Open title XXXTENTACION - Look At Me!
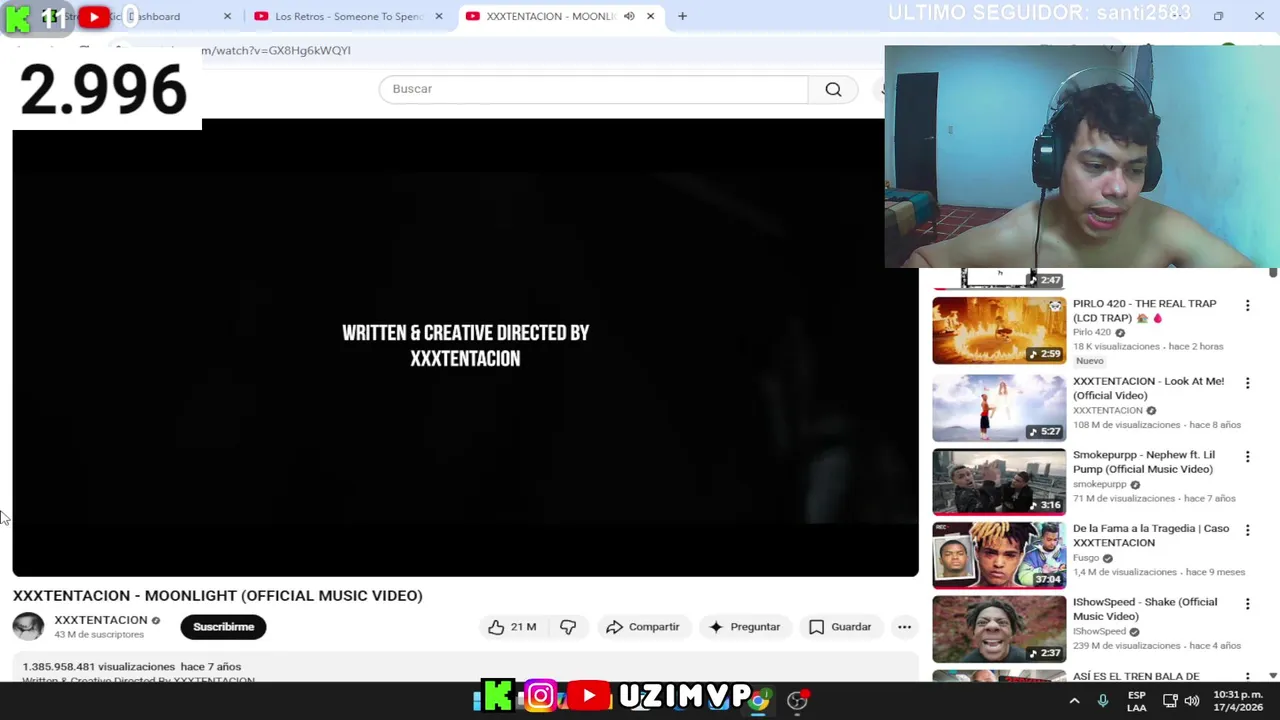This screenshot has width=1280, height=720. click(1148, 388)
